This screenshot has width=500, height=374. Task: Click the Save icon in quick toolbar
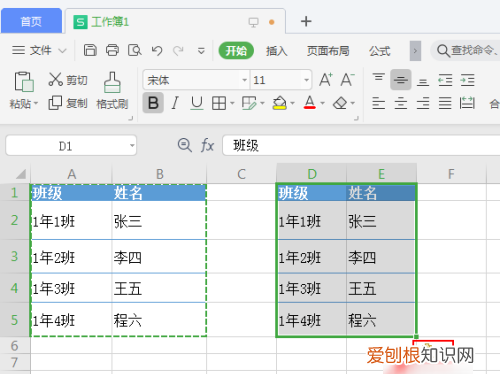90,50
